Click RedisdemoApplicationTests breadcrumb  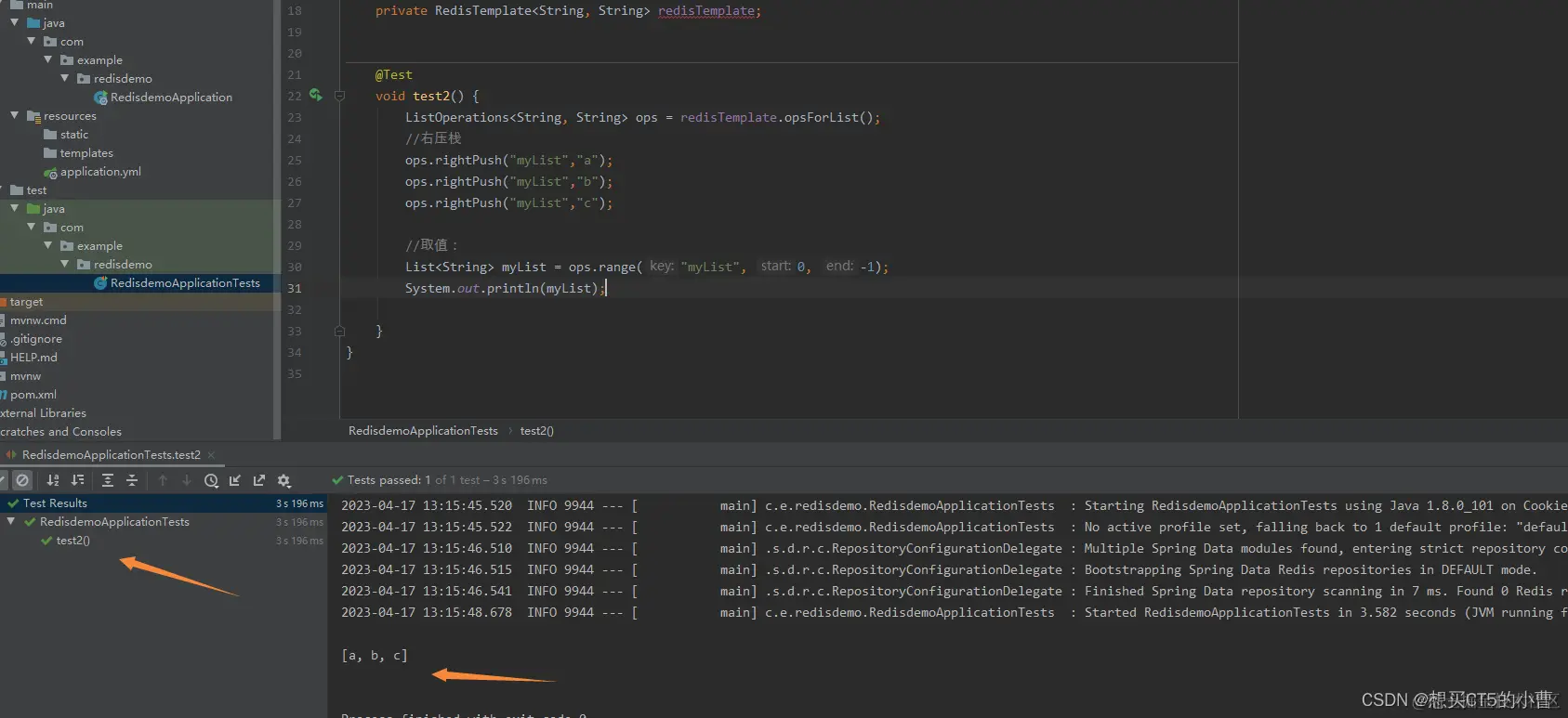423,431
